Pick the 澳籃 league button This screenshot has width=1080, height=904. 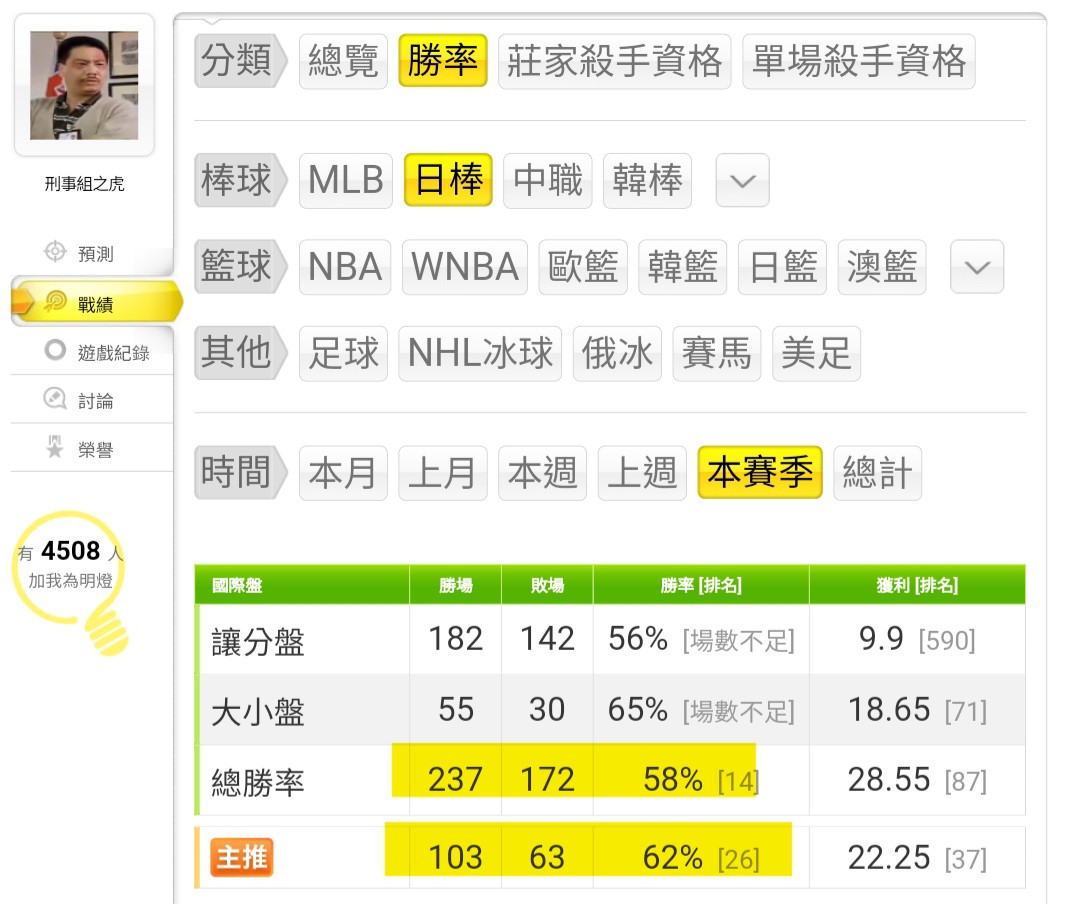coord(882,267)
